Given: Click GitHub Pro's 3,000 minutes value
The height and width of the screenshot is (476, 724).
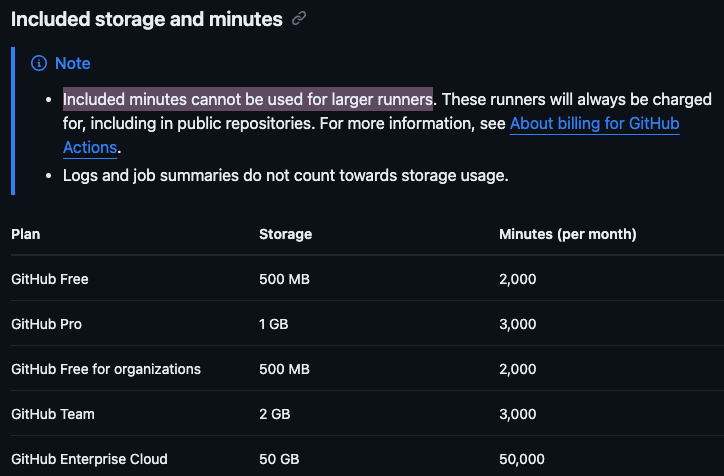Looking at the screenshot, I should (518, 324).
